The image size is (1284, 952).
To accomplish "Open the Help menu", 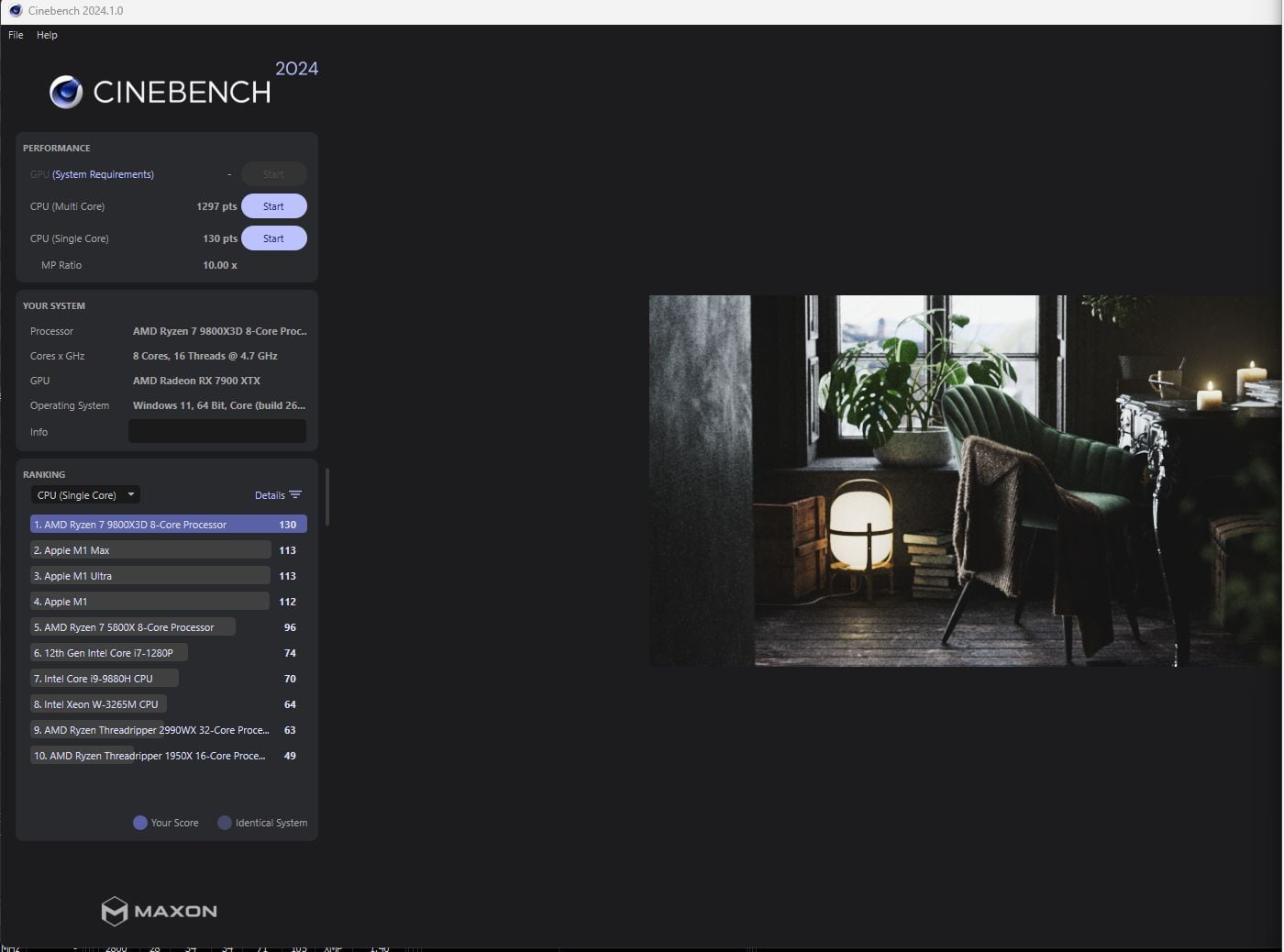I will pyautogui.click(x=47, y=35).
